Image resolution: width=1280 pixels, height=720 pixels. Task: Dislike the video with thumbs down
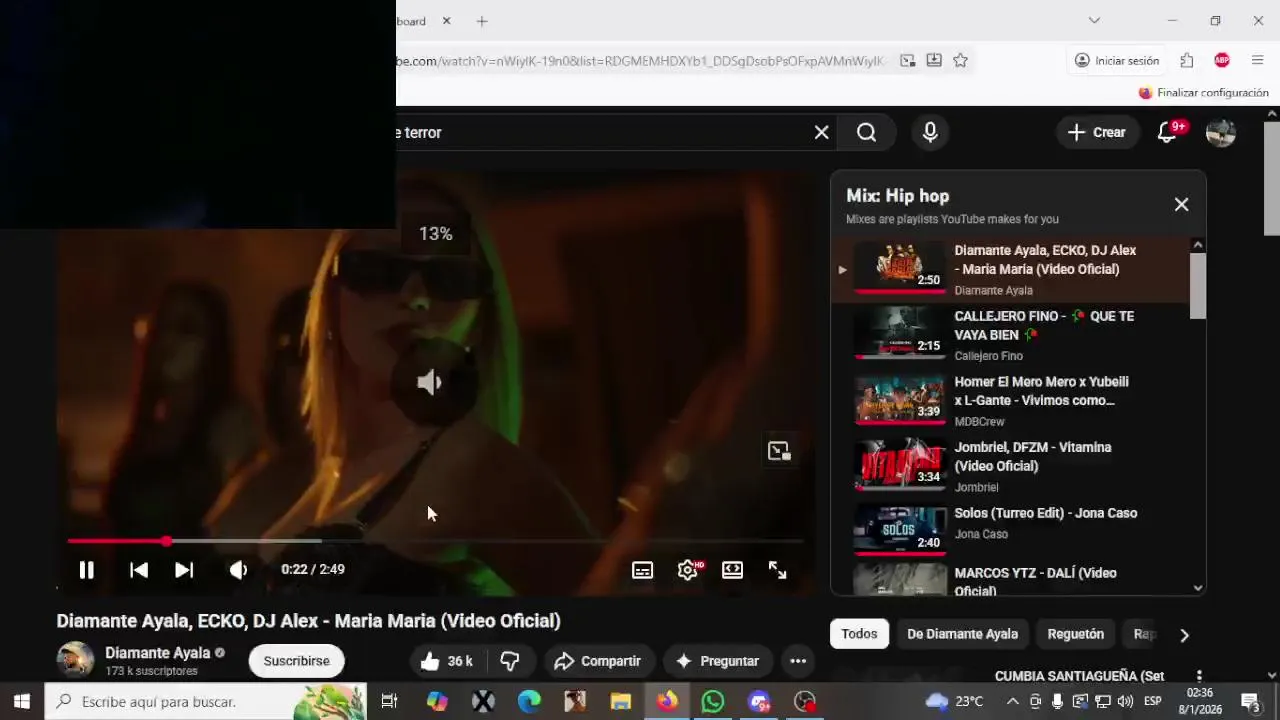coord(510,661)
